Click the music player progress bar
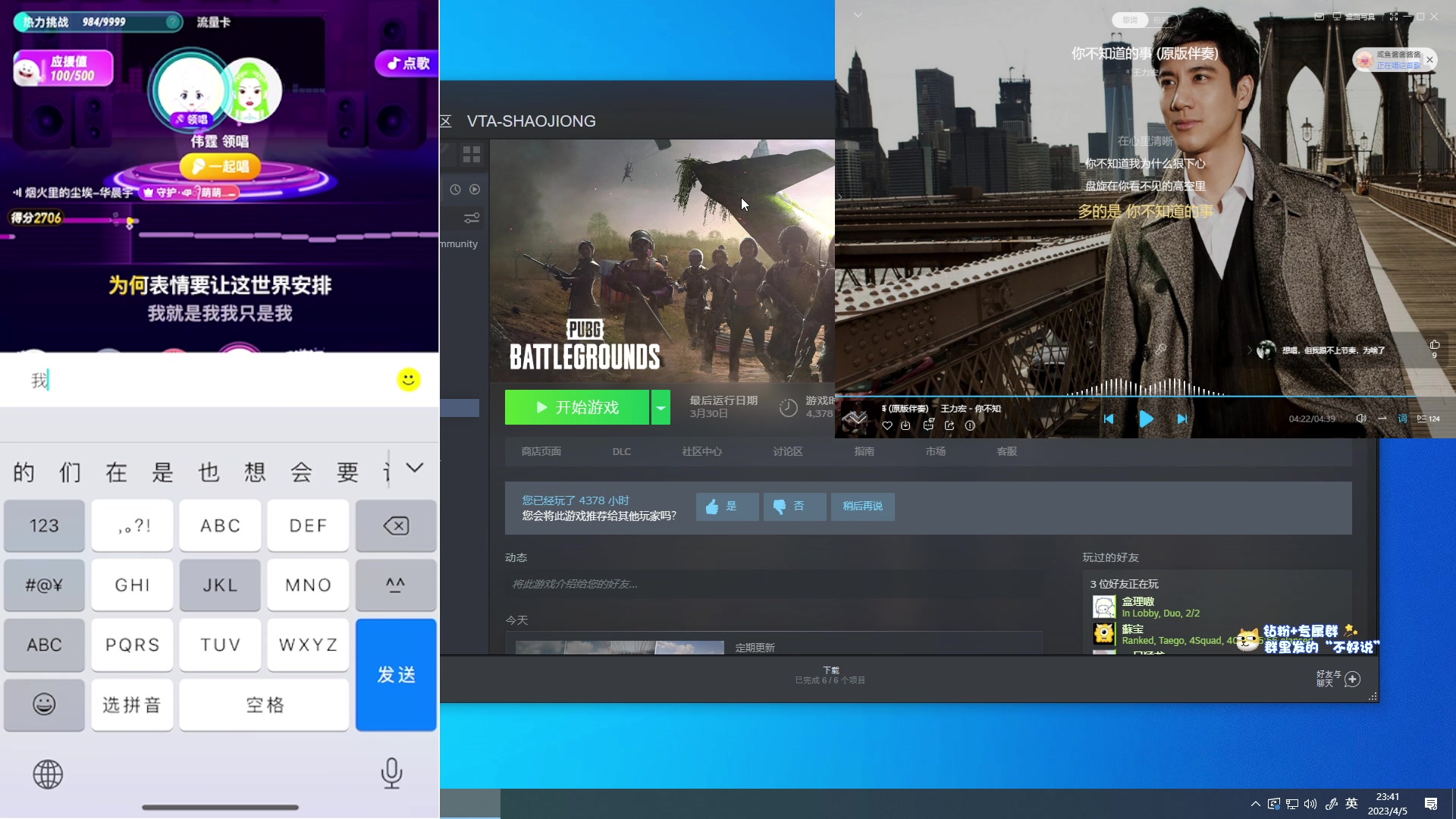This screenshot has height=819, width=1456. coord(1137,396)
